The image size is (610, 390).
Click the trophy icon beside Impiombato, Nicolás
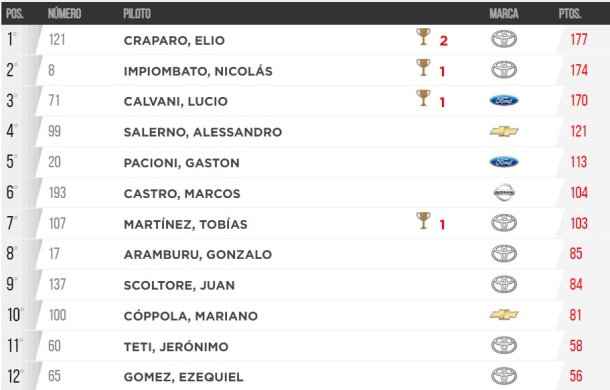(423, 67)
